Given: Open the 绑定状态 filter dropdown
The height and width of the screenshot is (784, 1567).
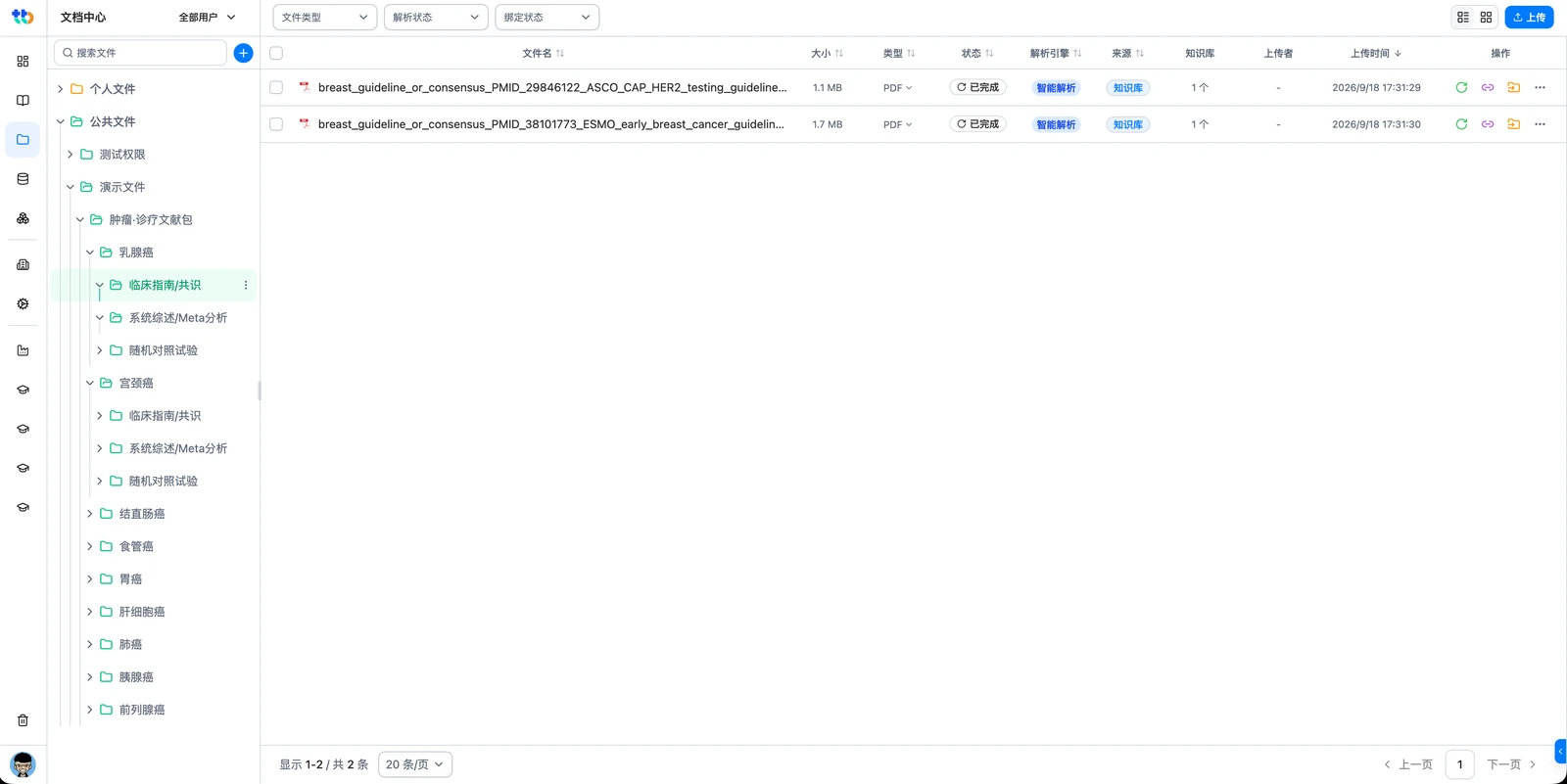Looking at the screenshot, I should (546, 18).
